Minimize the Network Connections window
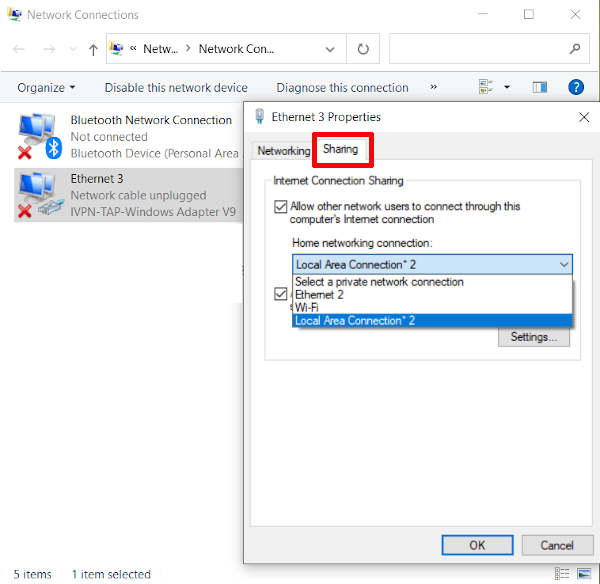Viewport: 600px width, 584px height. coord(483,14)
